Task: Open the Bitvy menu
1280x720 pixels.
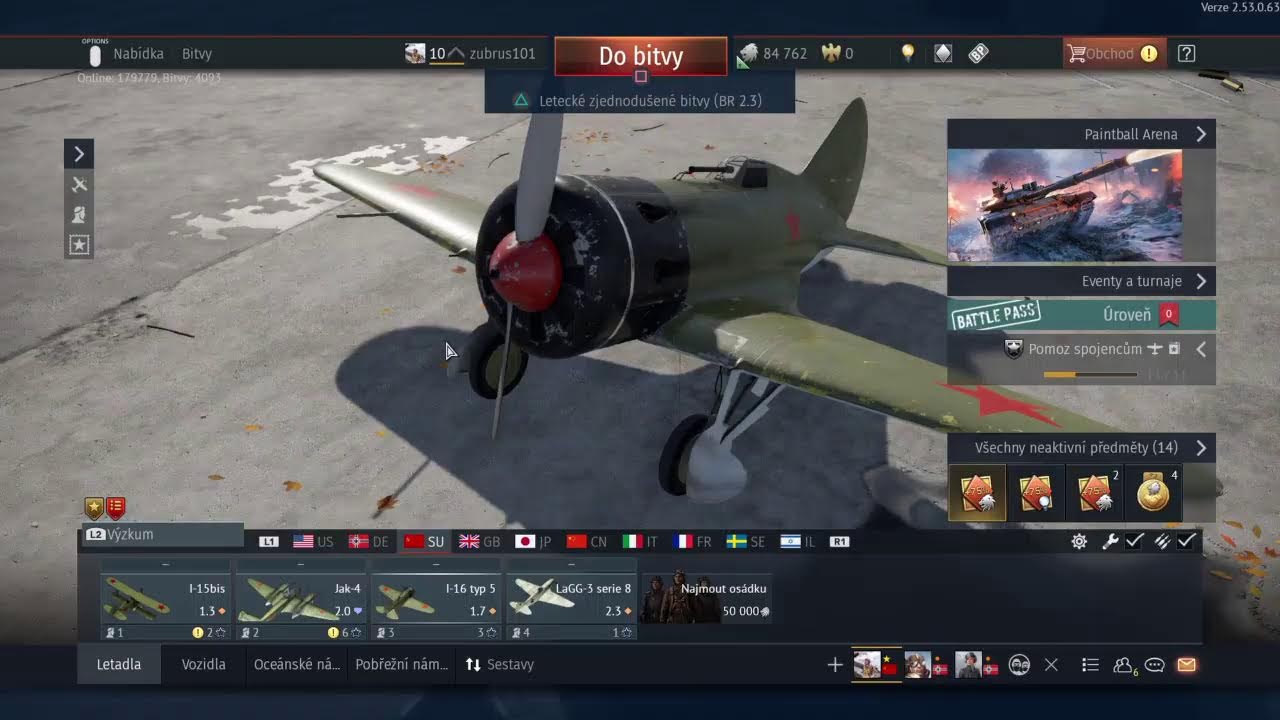Action: (197, 54)
